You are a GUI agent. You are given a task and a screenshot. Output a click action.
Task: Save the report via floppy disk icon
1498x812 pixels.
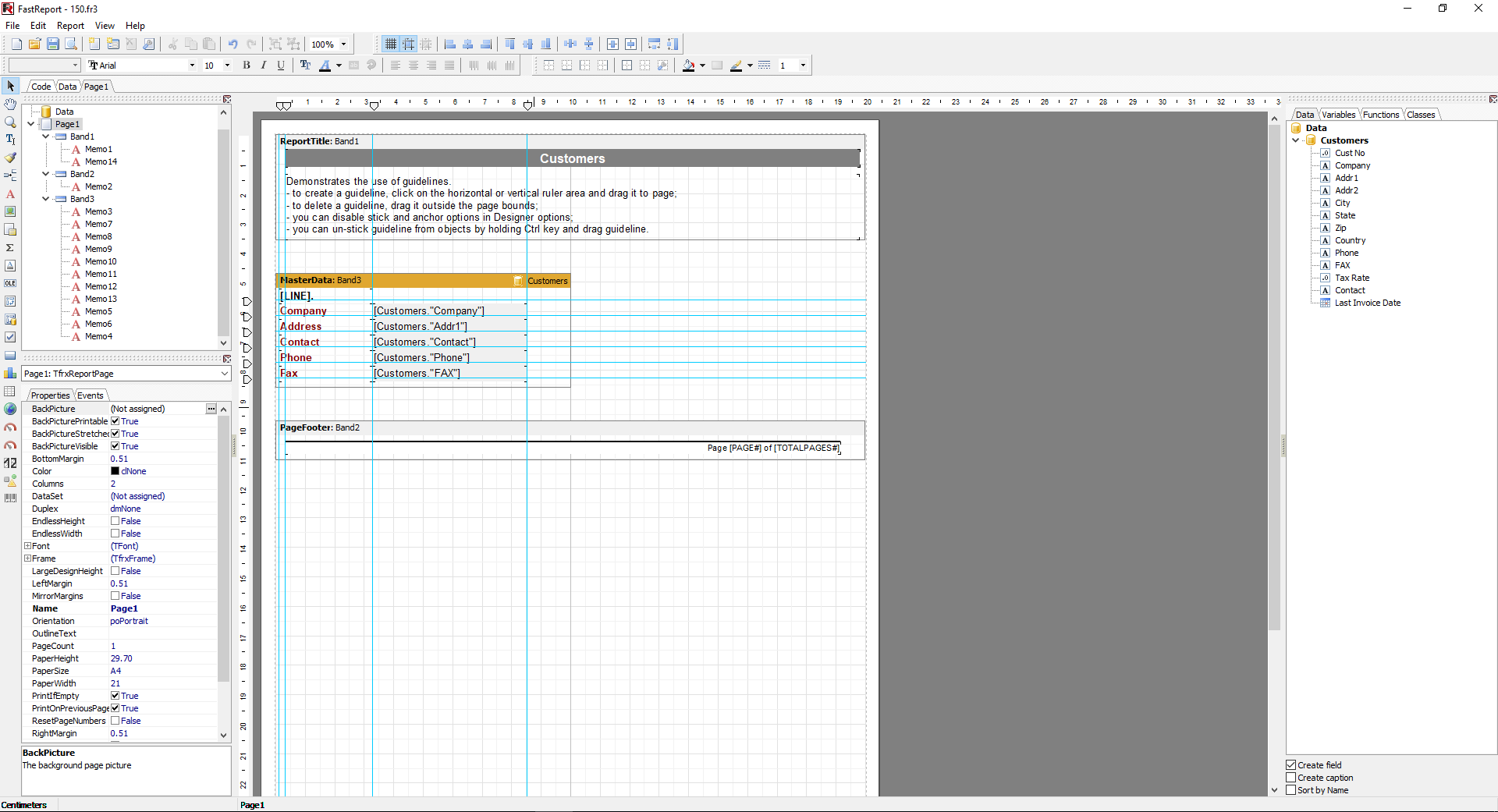click(x=52, y=44)
